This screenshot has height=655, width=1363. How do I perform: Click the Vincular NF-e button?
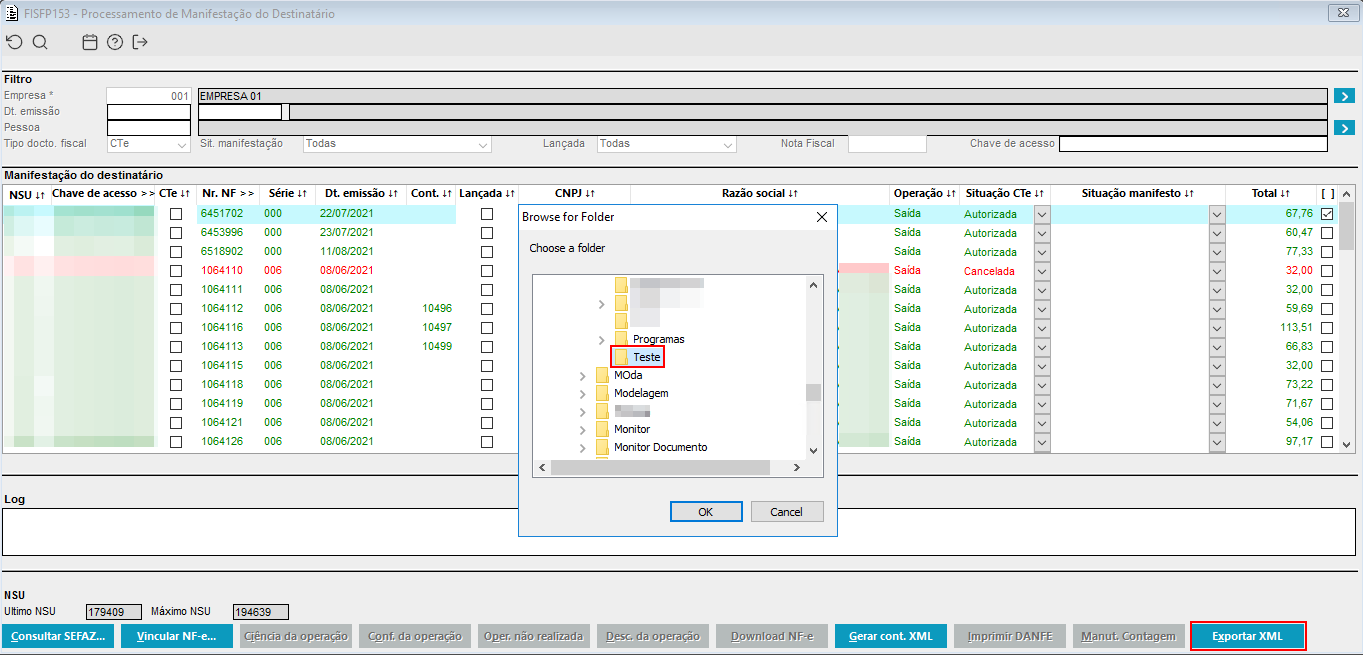tap(177, 636)
